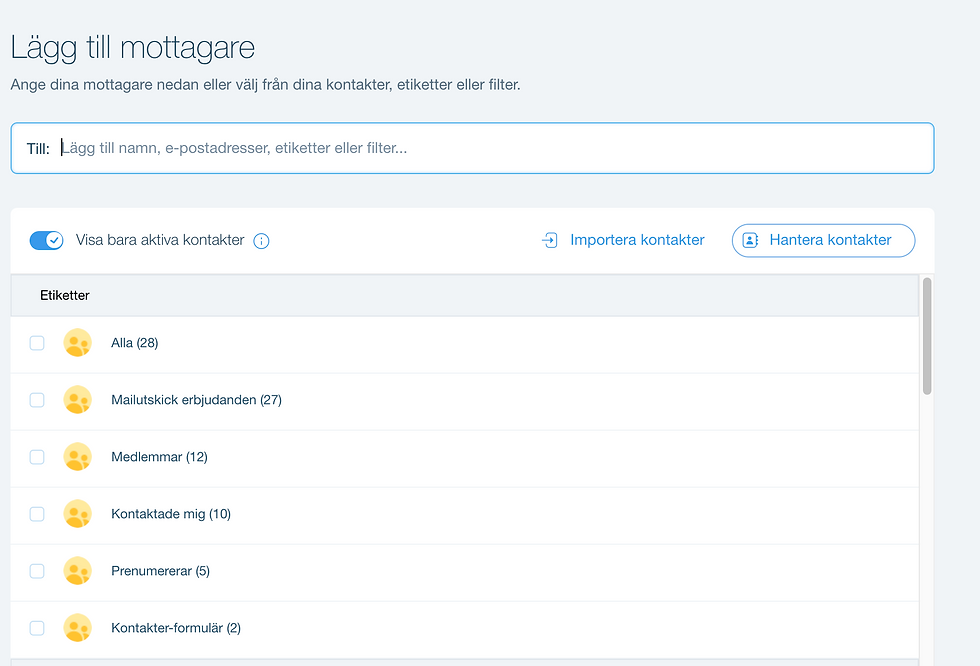Image resolution: width=980 pixels, height=666 pixels.
Task: Click the group avatar icon for Kontaktade mig
Action: (x=78, y=514)
